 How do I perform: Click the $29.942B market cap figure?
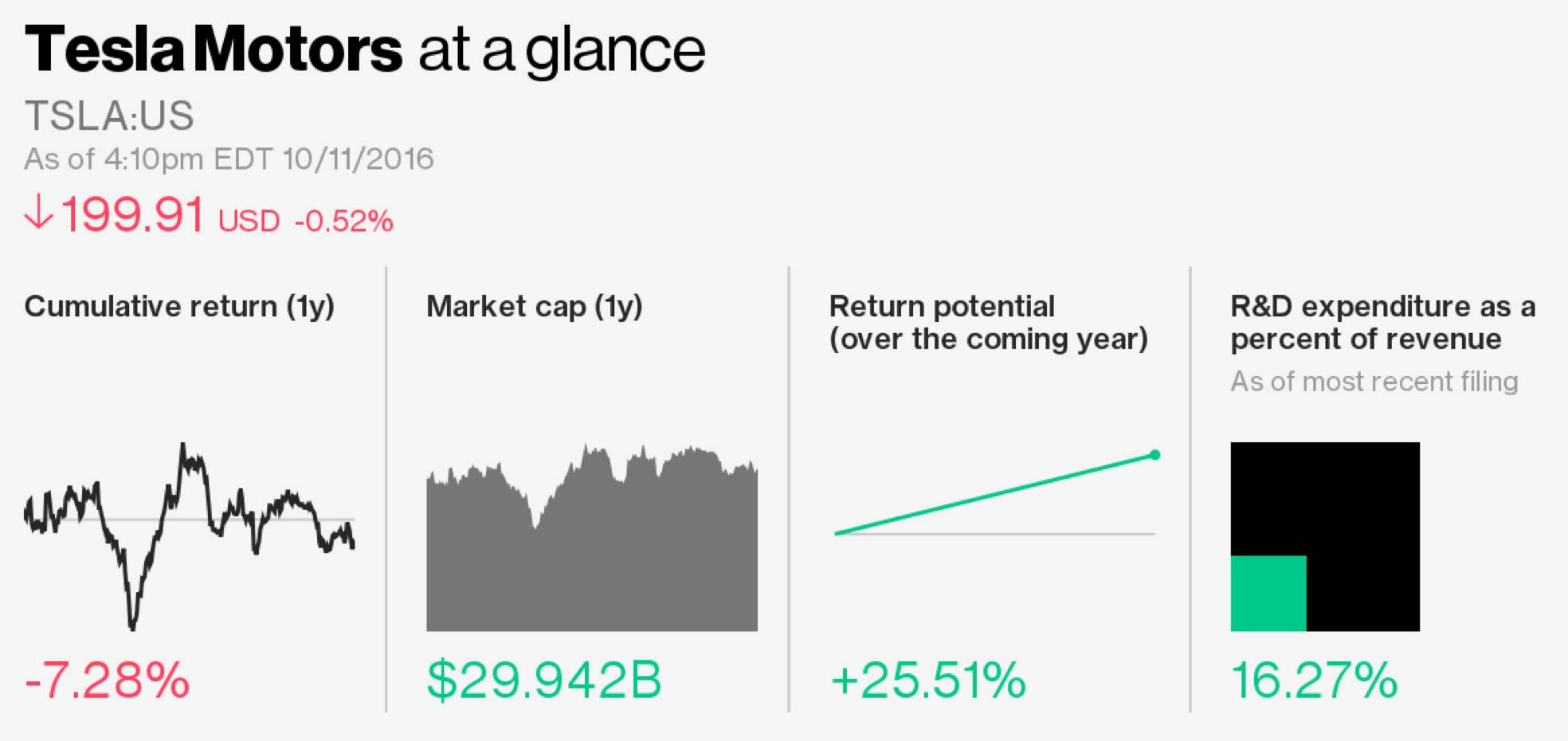[544, 680]
